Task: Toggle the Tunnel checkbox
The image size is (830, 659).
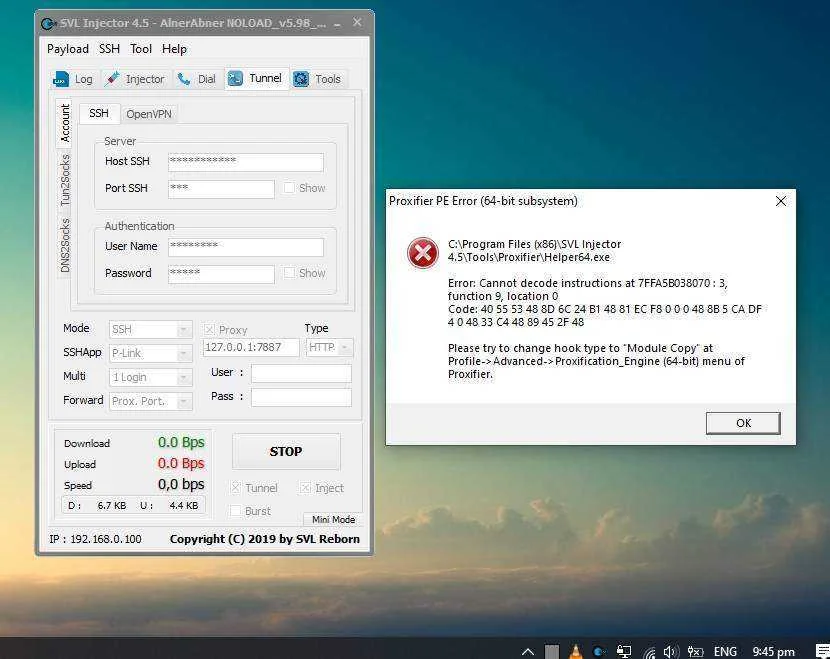Action: (x=236, y=488)
